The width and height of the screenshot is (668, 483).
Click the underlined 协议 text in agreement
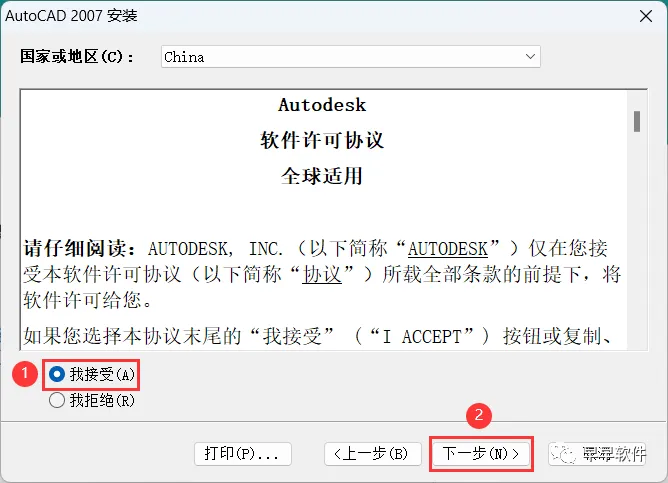tap(322, 275)
